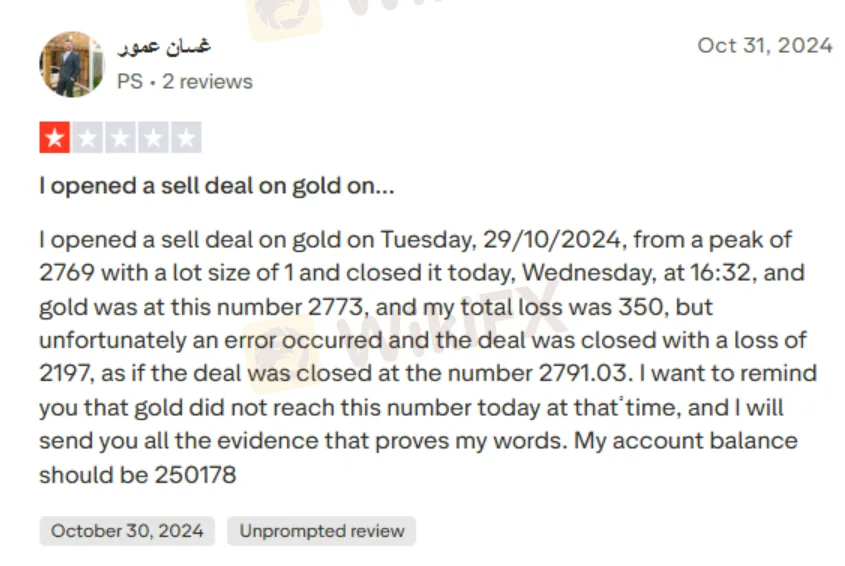845x566 pixels.
Task: Click the second gray rating star
Action: pyautogui.click(x=87, y=138)
